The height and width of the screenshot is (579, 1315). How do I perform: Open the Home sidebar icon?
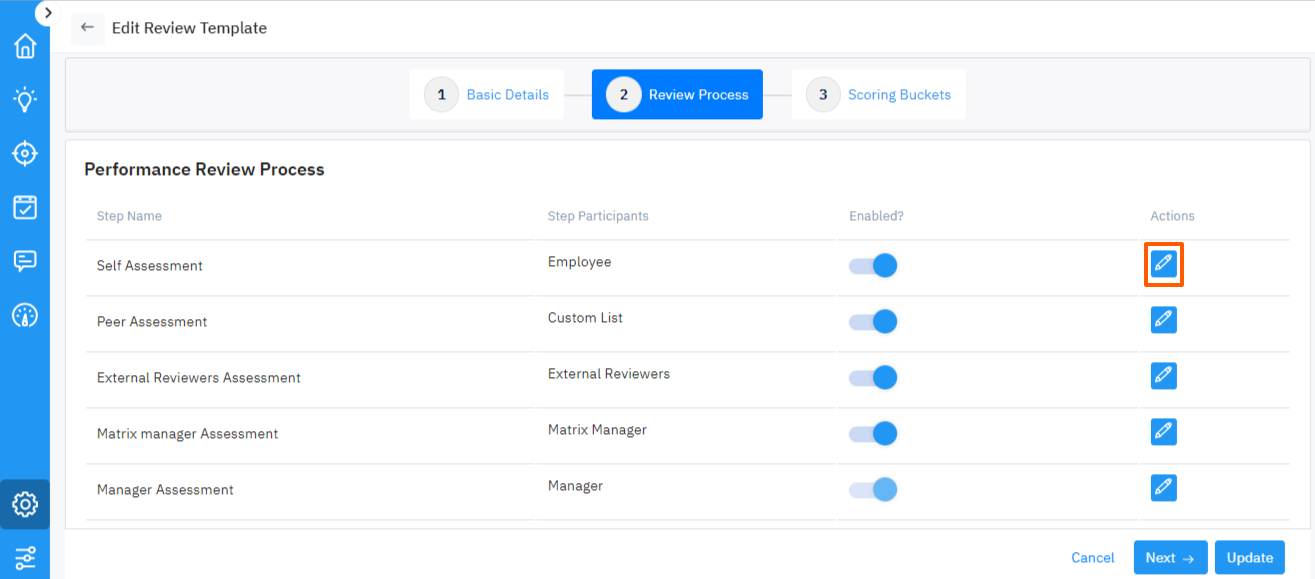click(x=24, y=46)
